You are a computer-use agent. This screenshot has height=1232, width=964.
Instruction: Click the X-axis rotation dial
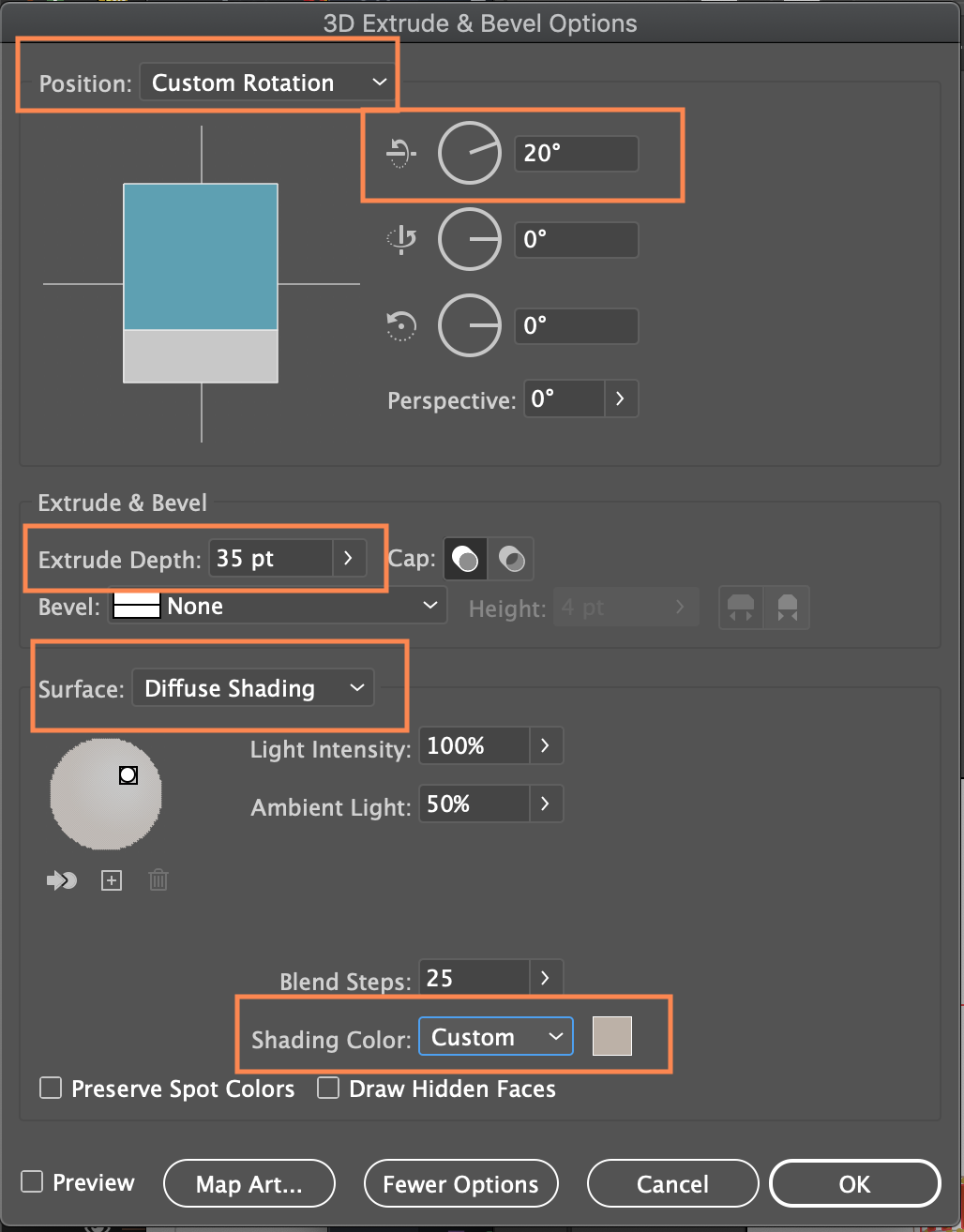[470, 153]
